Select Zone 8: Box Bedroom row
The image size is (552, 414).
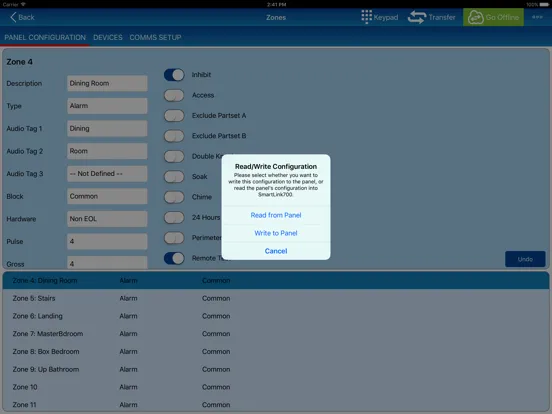(x=276, y=352)
